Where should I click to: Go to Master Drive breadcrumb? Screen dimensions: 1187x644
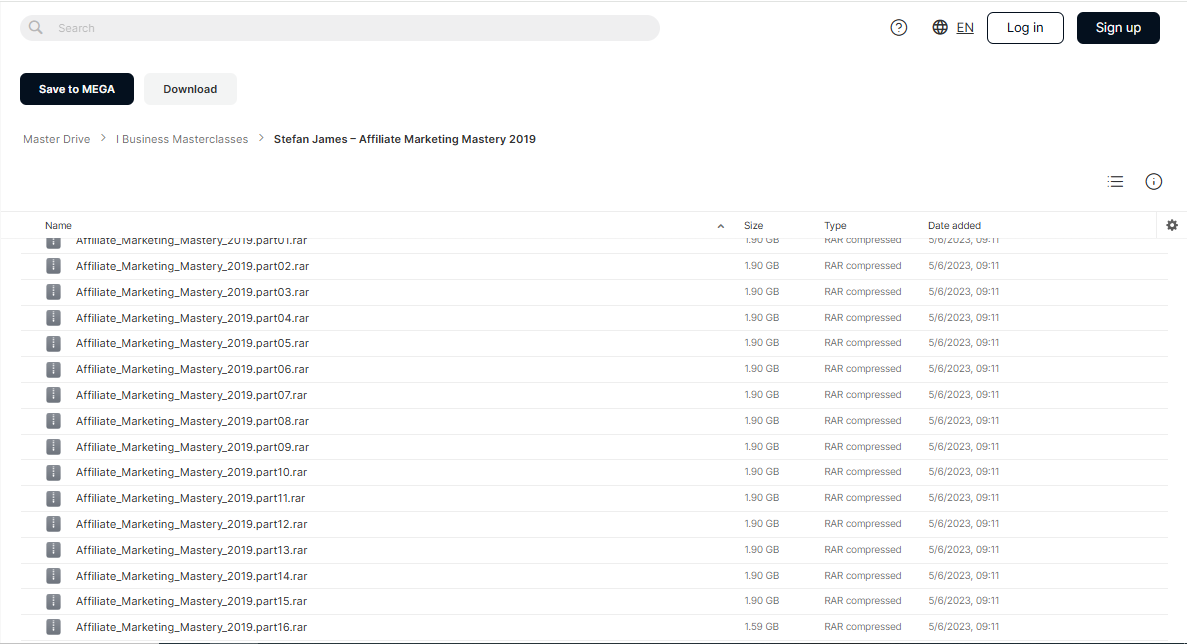coord(57,139)
